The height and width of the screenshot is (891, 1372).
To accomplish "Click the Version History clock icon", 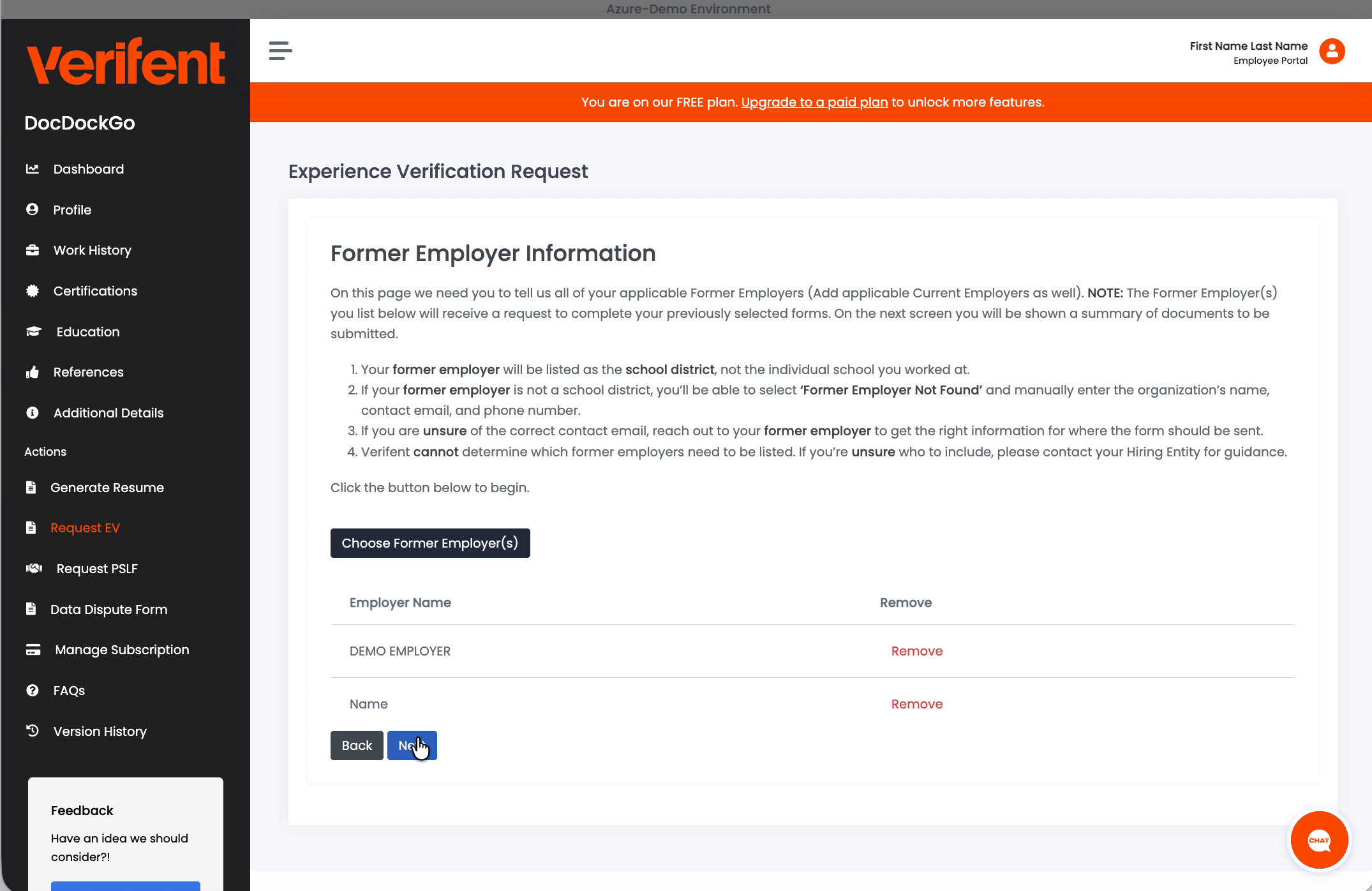I will (33, 731).
